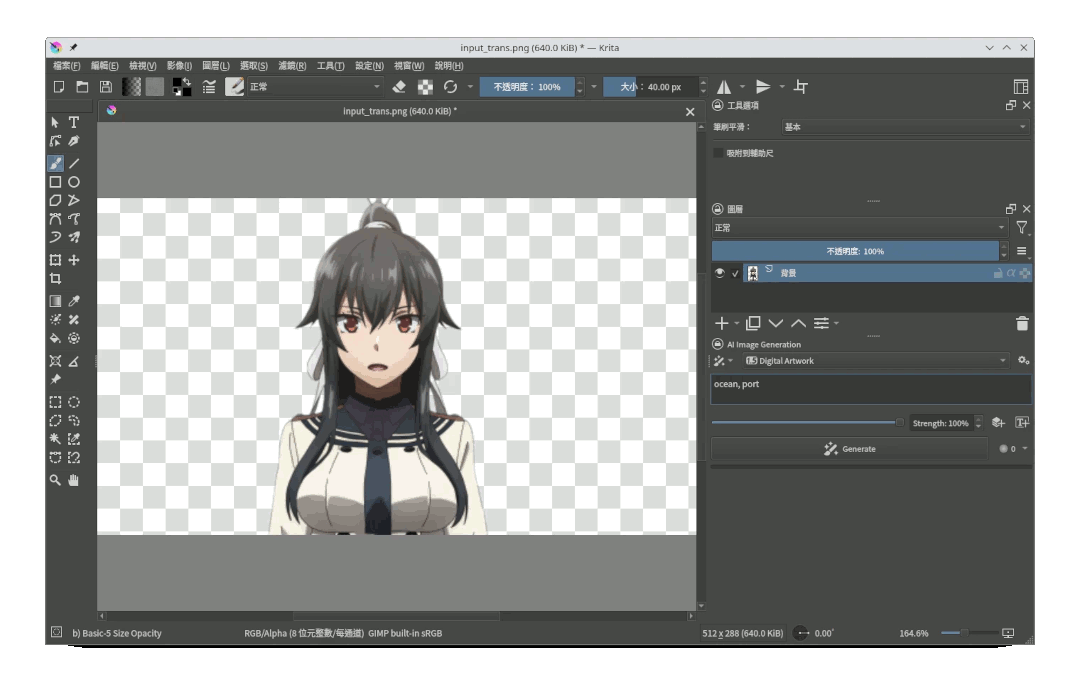
Task: Open the 濾鏡(R) menu
Action: pos(292,66)
